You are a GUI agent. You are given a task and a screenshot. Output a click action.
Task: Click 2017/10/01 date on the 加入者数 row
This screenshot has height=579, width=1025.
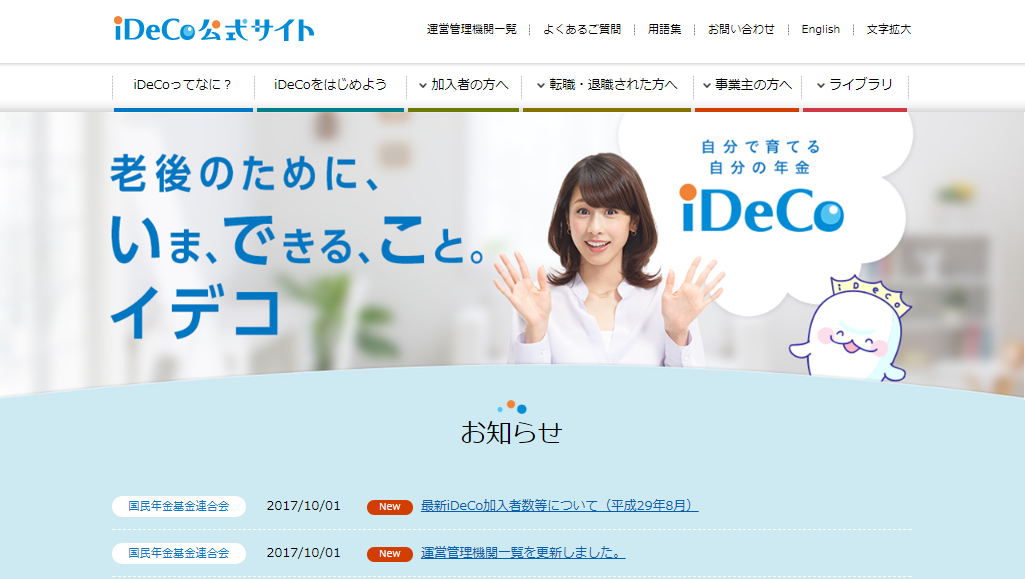303,506
